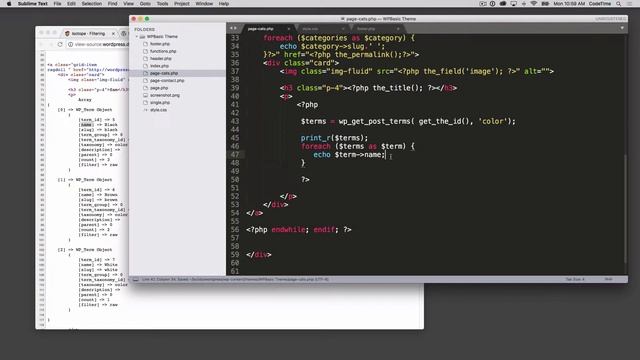Open the File menu

coord(57,4)
